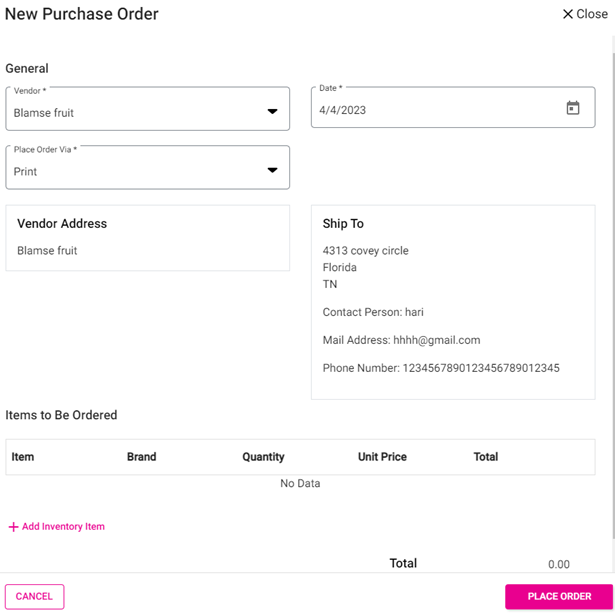This screenshot has width=615, height=615.
Task: Click the Item column header
Action: click(23, 457)
